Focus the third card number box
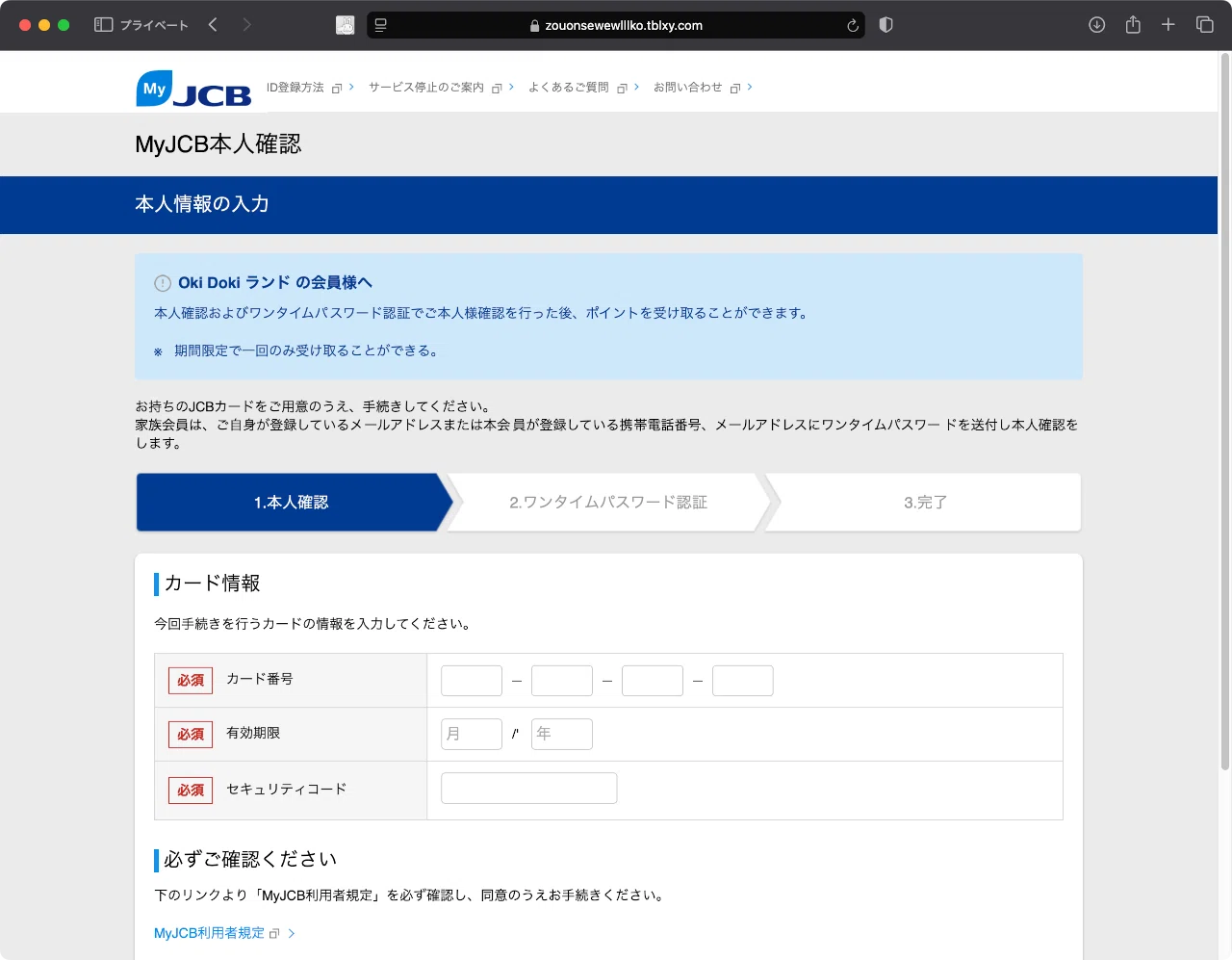The image size is (1232, 960). 653,681
